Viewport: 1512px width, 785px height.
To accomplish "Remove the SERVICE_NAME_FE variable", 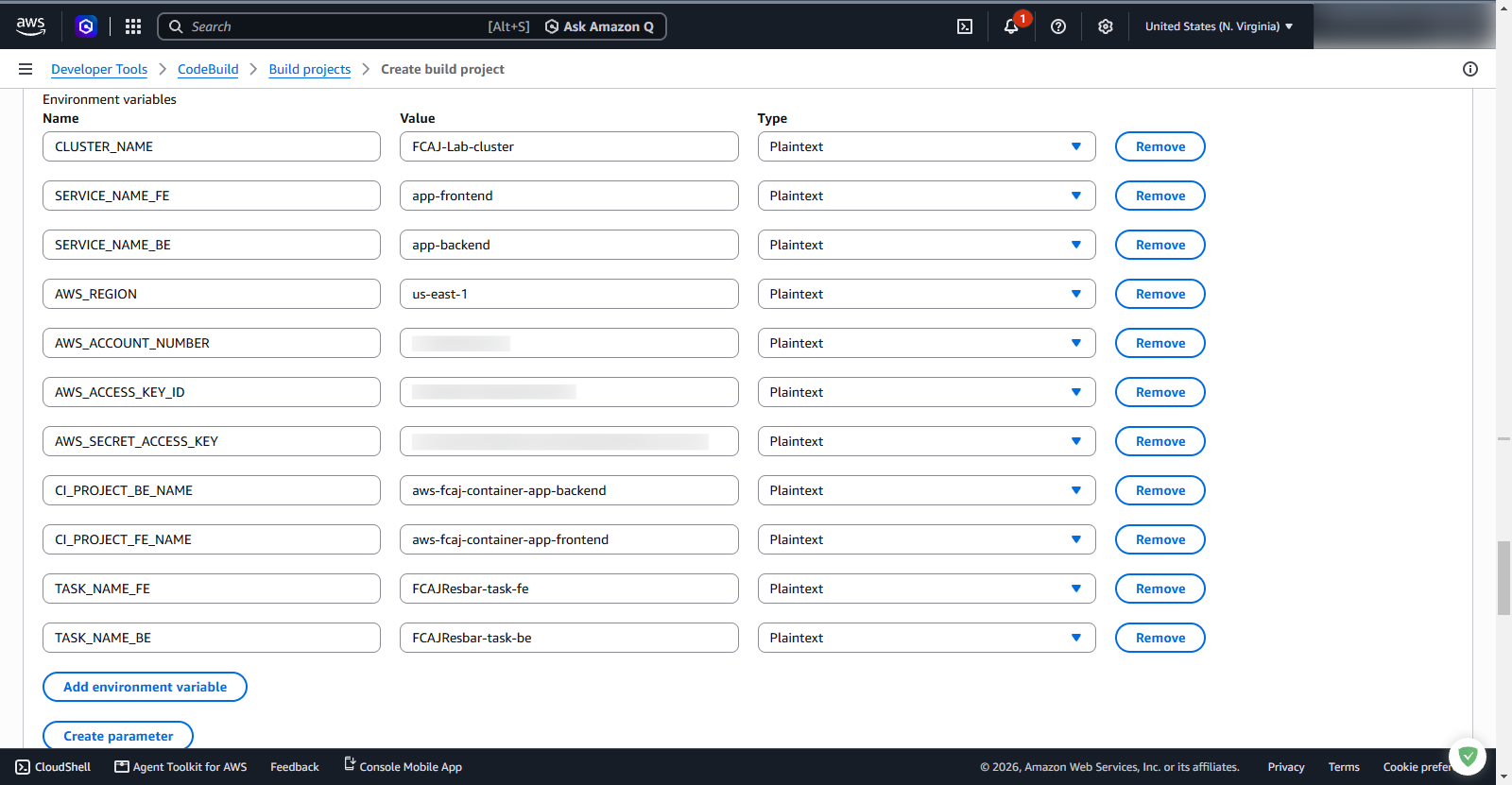I will [1160, 196].
